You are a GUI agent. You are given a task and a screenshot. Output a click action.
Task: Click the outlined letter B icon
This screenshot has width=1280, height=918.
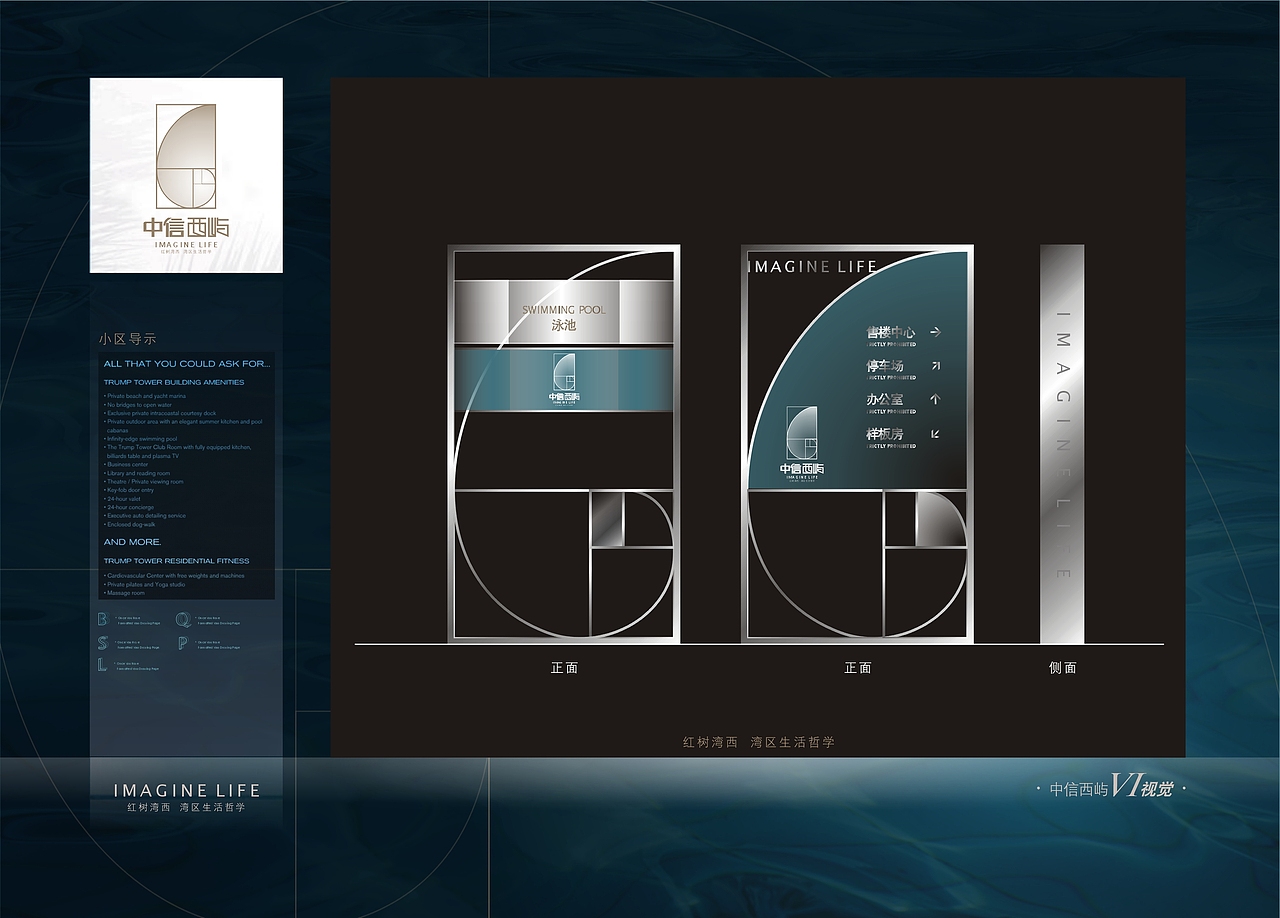[102, 618]
